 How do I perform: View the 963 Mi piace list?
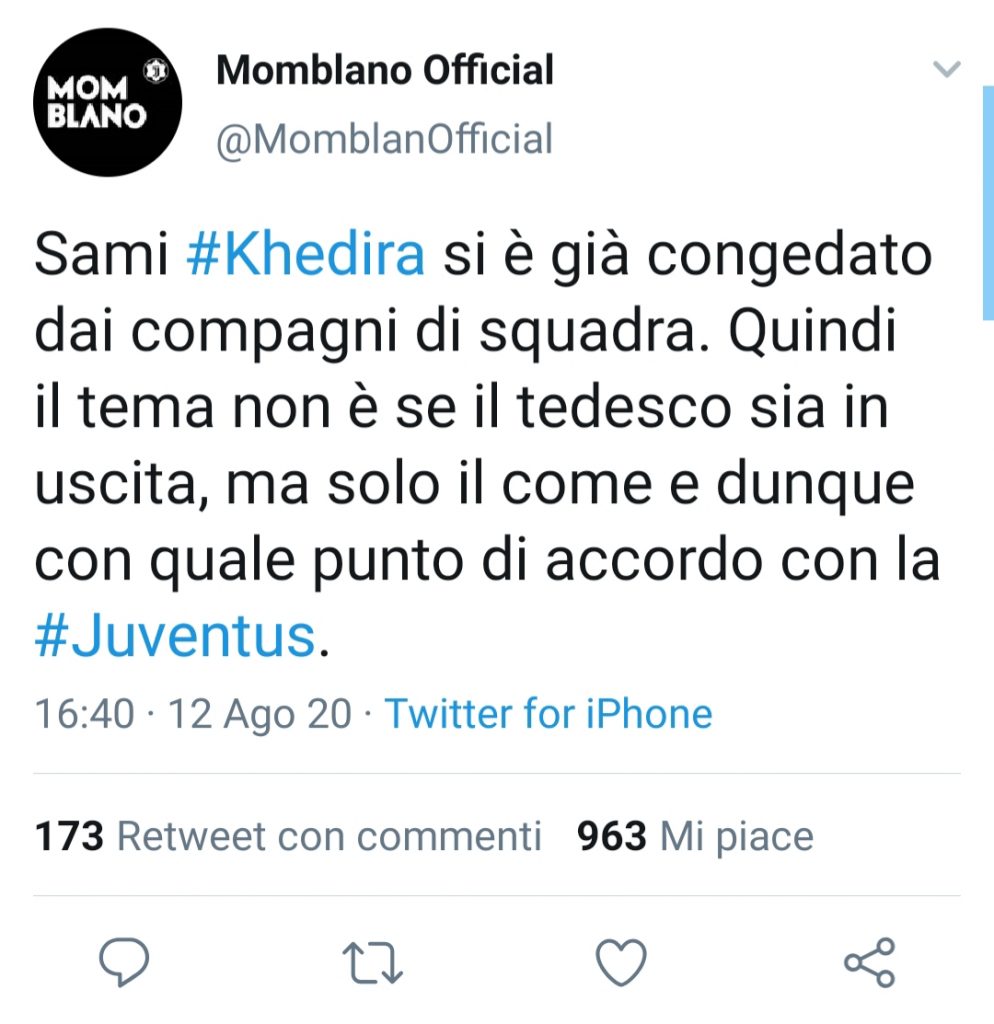pyautogui.click(x=695, y=836)
